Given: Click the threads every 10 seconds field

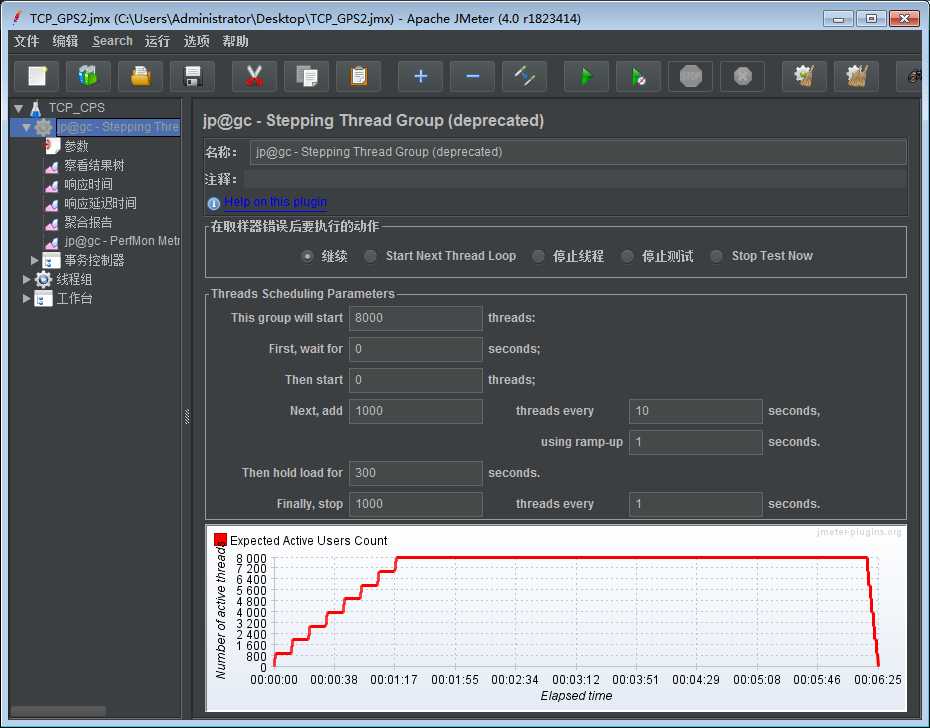Looking at the screenshot, I should tap(696, 411).
